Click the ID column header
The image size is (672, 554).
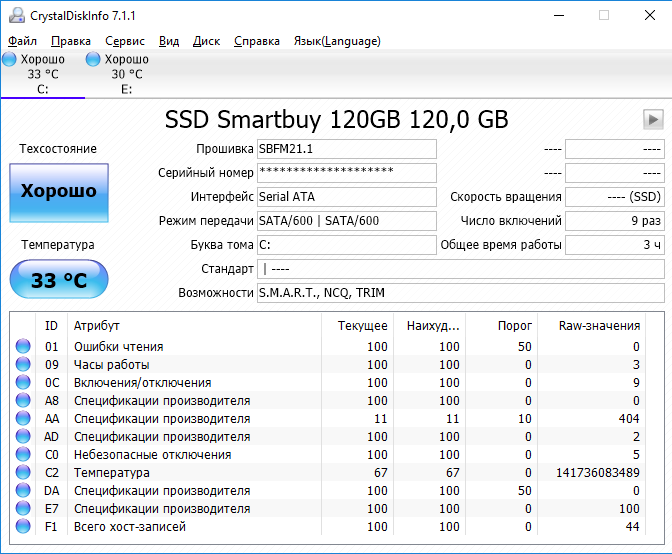(51, 326)
